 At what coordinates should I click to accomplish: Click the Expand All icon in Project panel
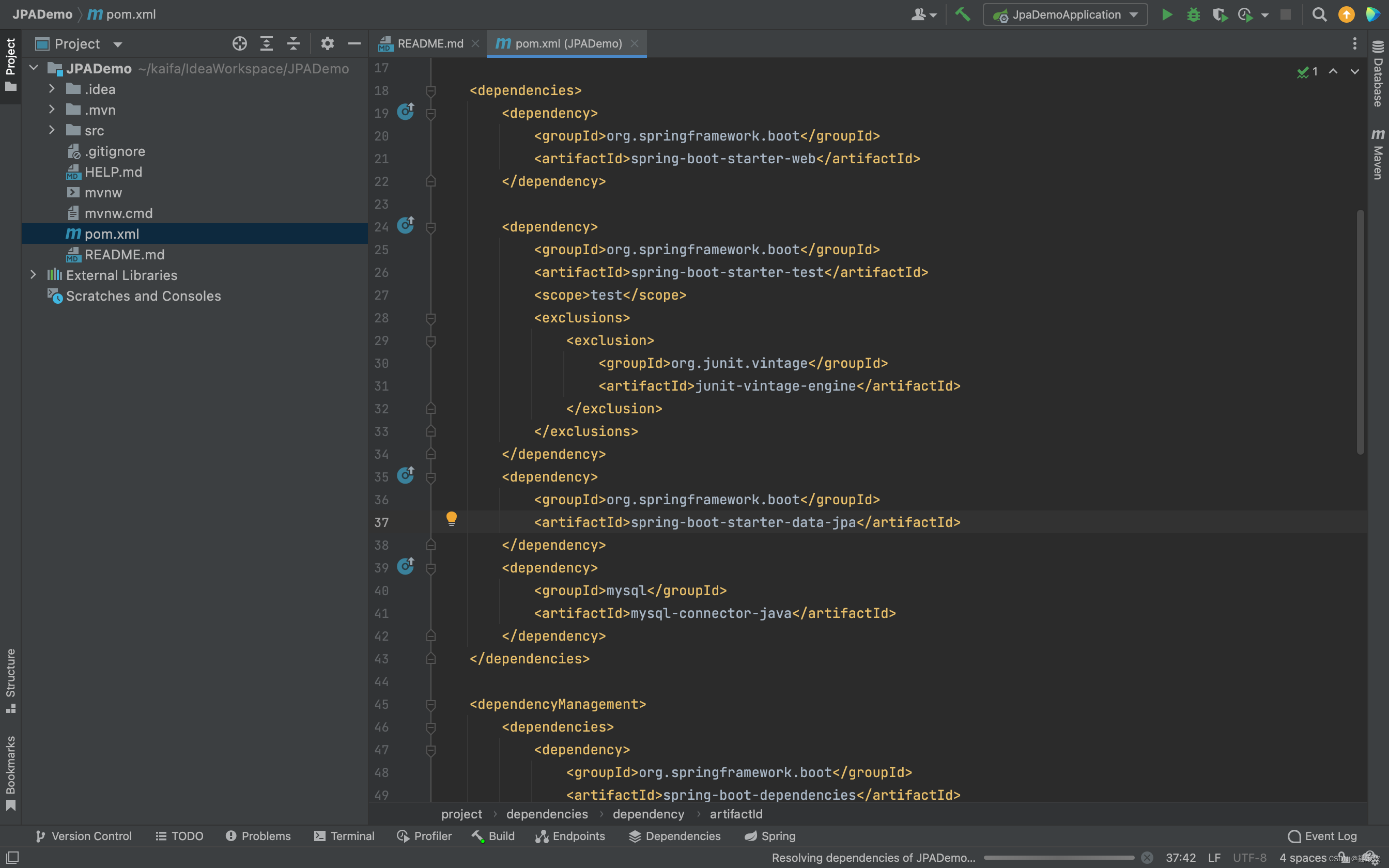click(x=266, y=43)
